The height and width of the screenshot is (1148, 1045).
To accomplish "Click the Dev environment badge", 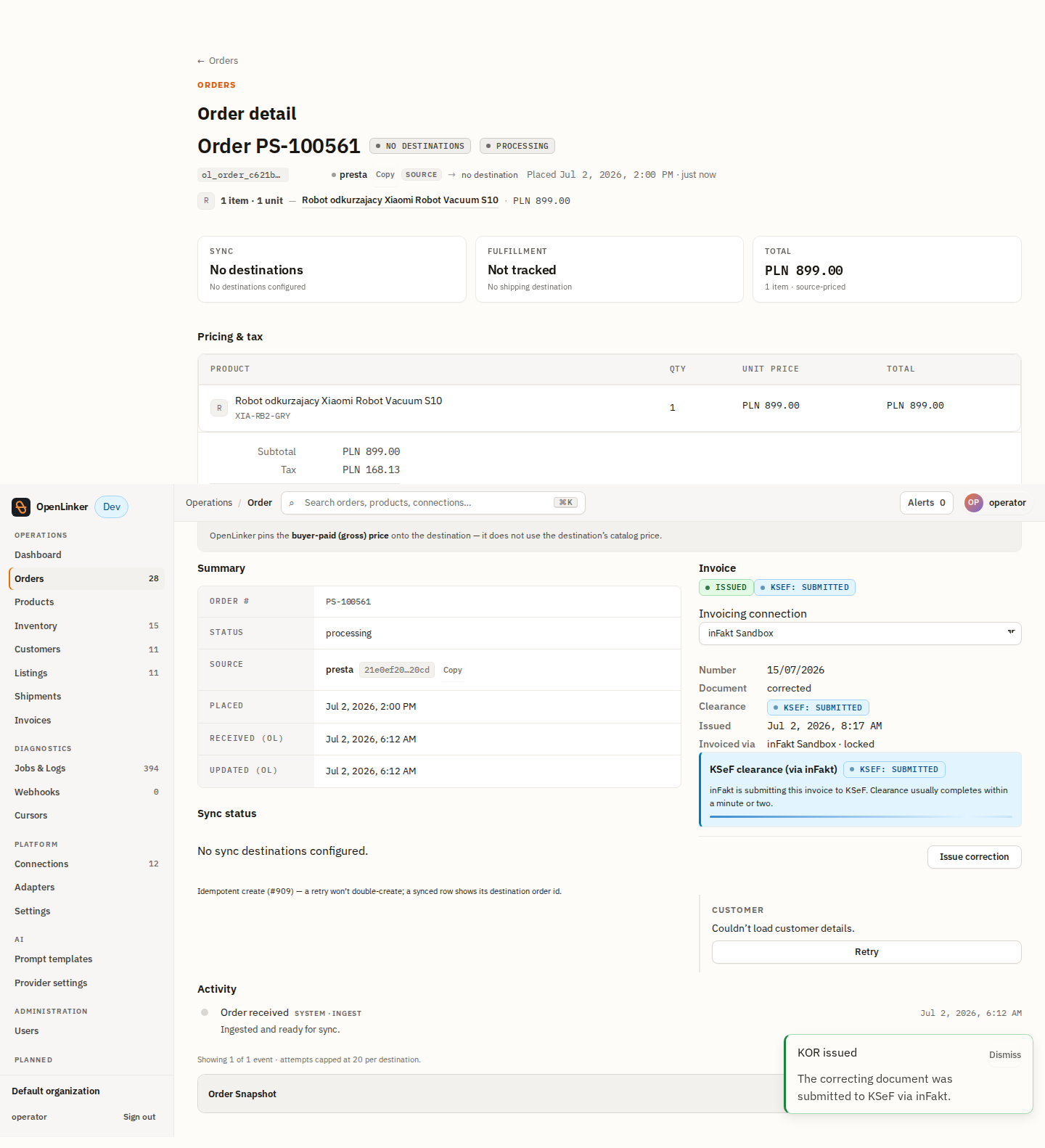I will 111,507.
